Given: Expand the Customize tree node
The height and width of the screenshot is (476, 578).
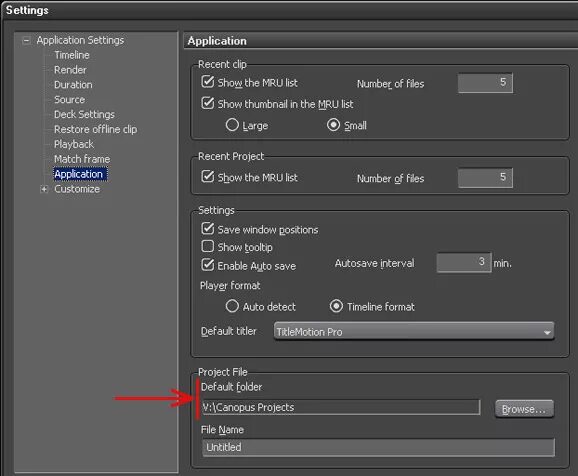Looking at the screenshot, I should [x=44, y=189].
